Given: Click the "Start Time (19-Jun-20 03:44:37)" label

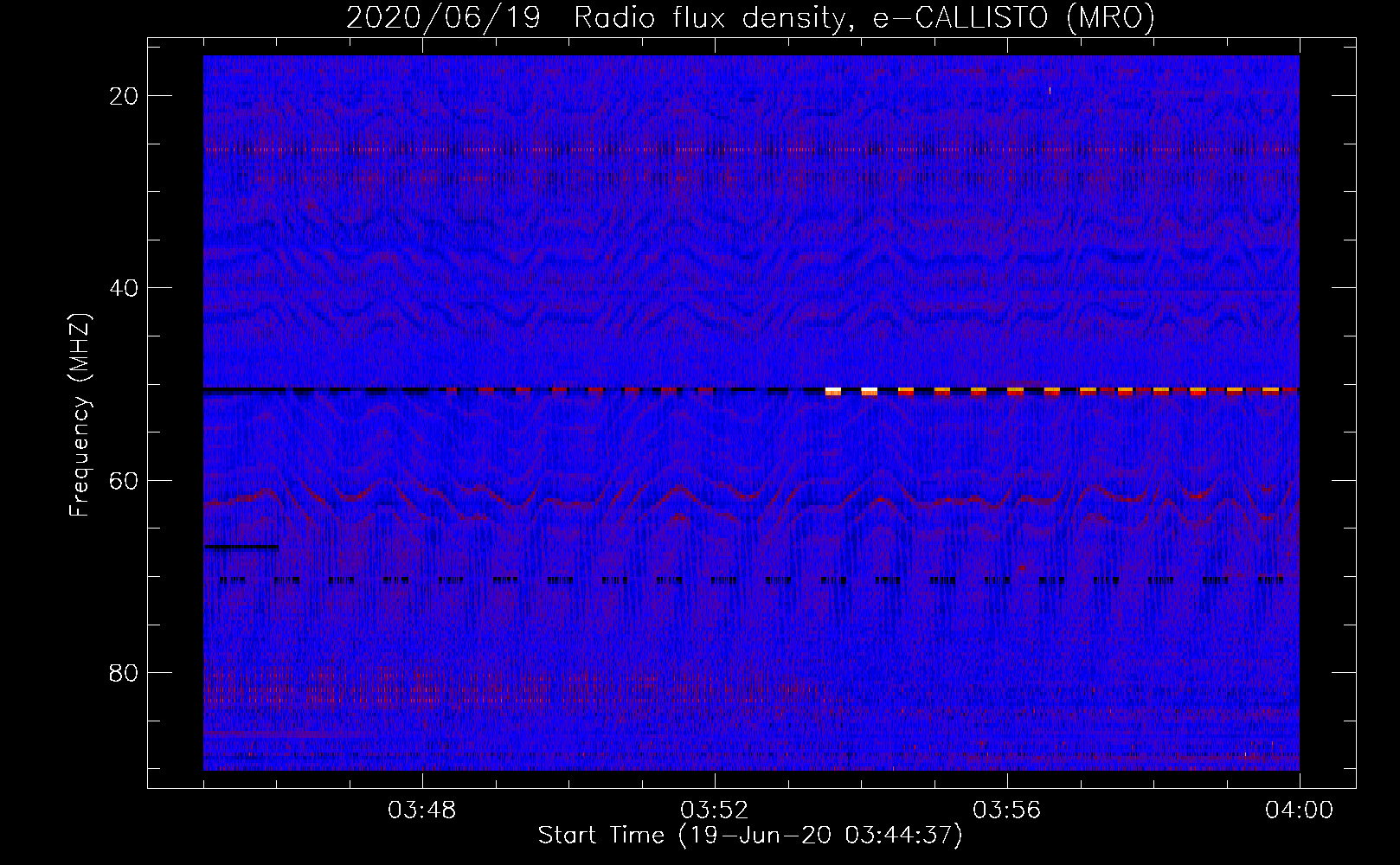Looking at the screenshot, I should coord(750,836).
